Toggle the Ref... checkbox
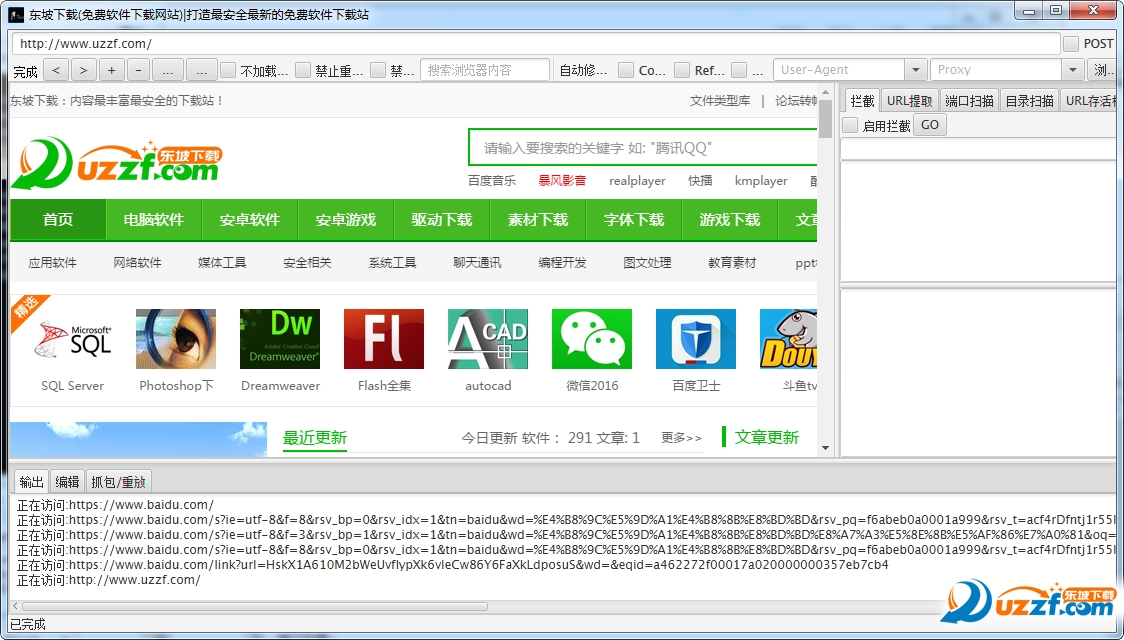 (682, 70)
